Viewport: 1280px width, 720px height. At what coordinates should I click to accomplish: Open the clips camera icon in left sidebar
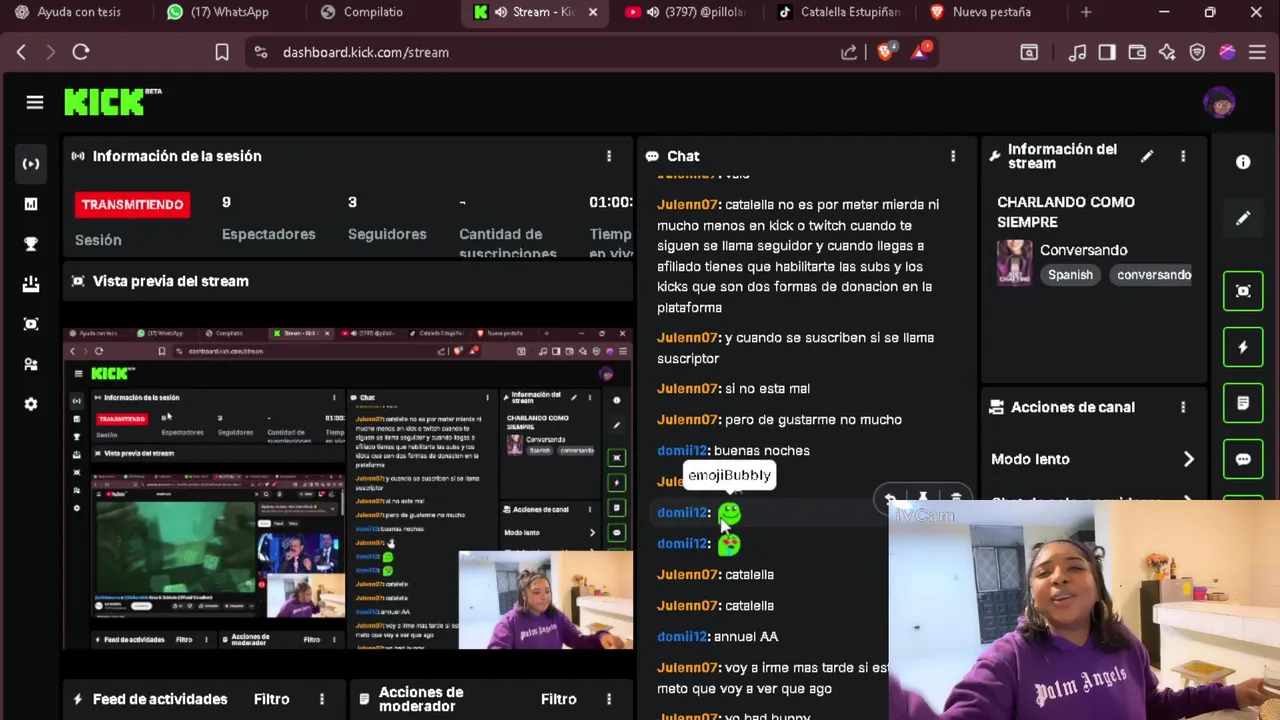point(31,324)
